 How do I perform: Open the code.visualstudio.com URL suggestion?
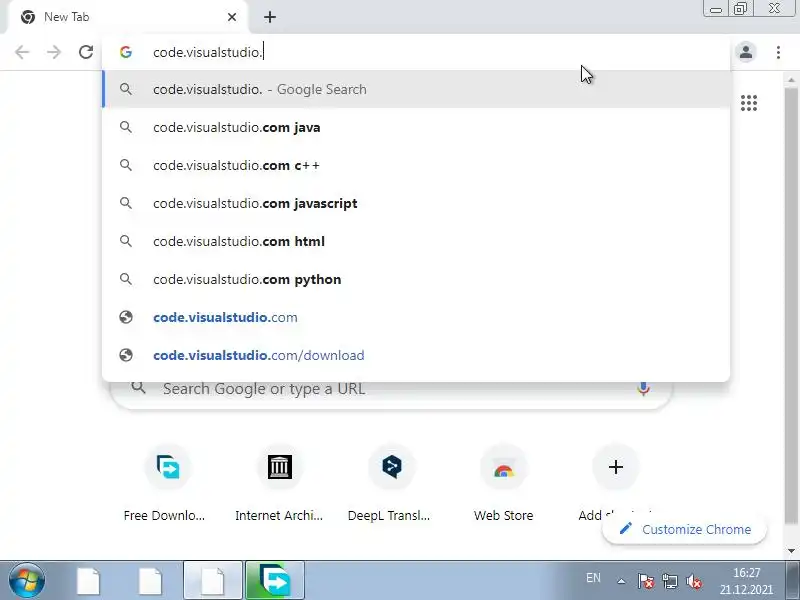pos(416,317)
